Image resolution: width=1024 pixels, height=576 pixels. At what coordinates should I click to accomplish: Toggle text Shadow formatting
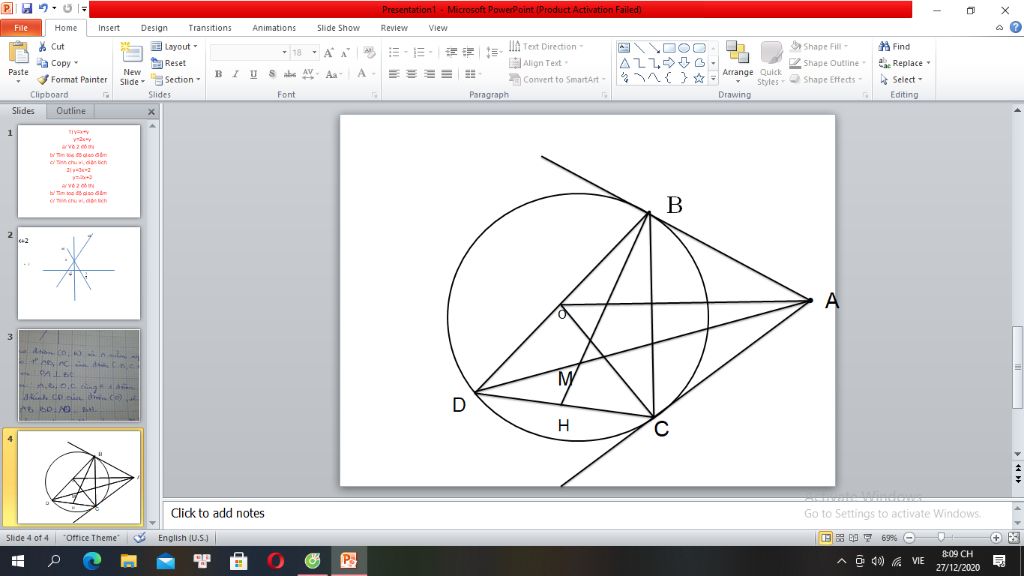pos(272,74)
